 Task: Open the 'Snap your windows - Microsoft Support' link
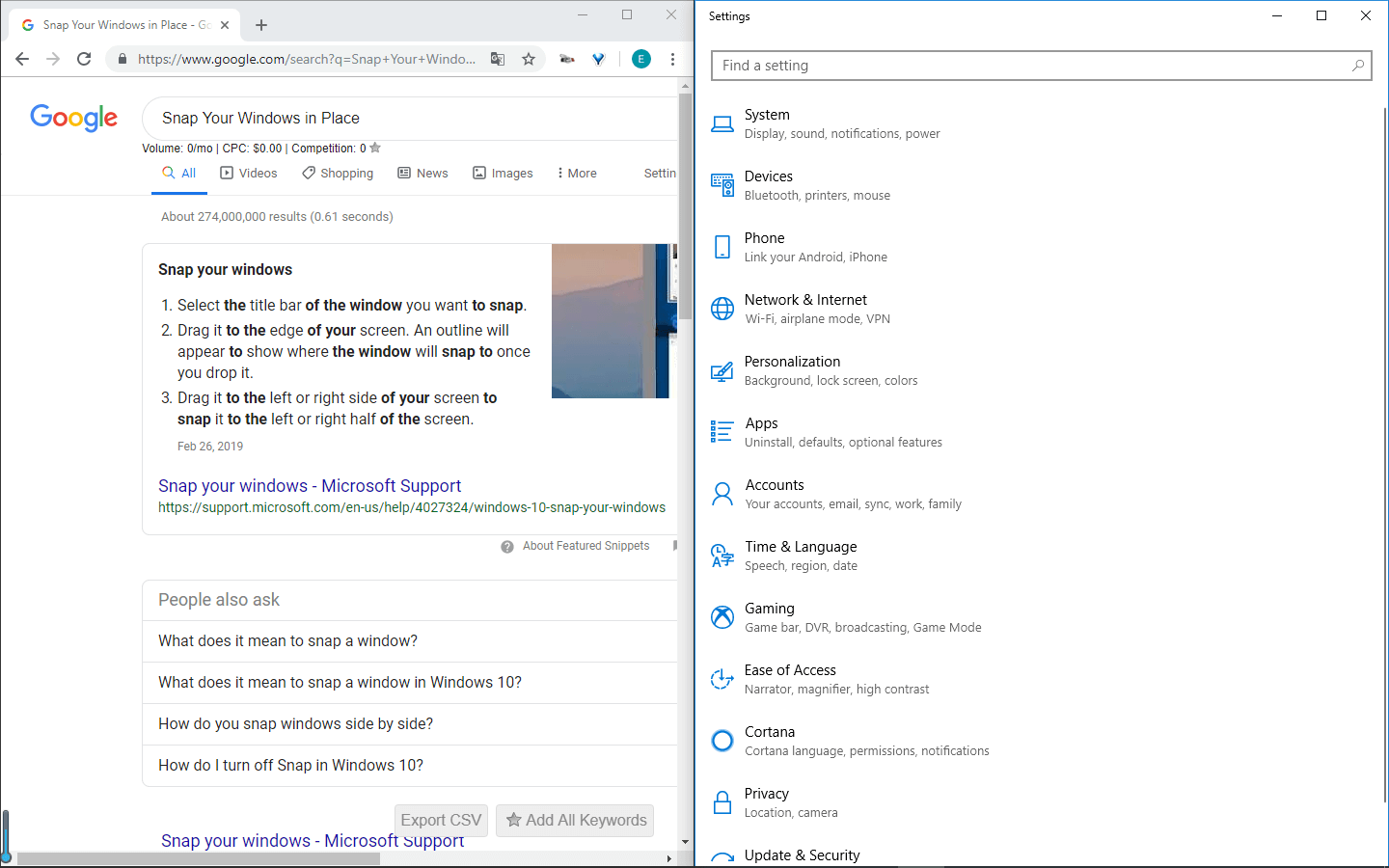(x=310, y=485)
